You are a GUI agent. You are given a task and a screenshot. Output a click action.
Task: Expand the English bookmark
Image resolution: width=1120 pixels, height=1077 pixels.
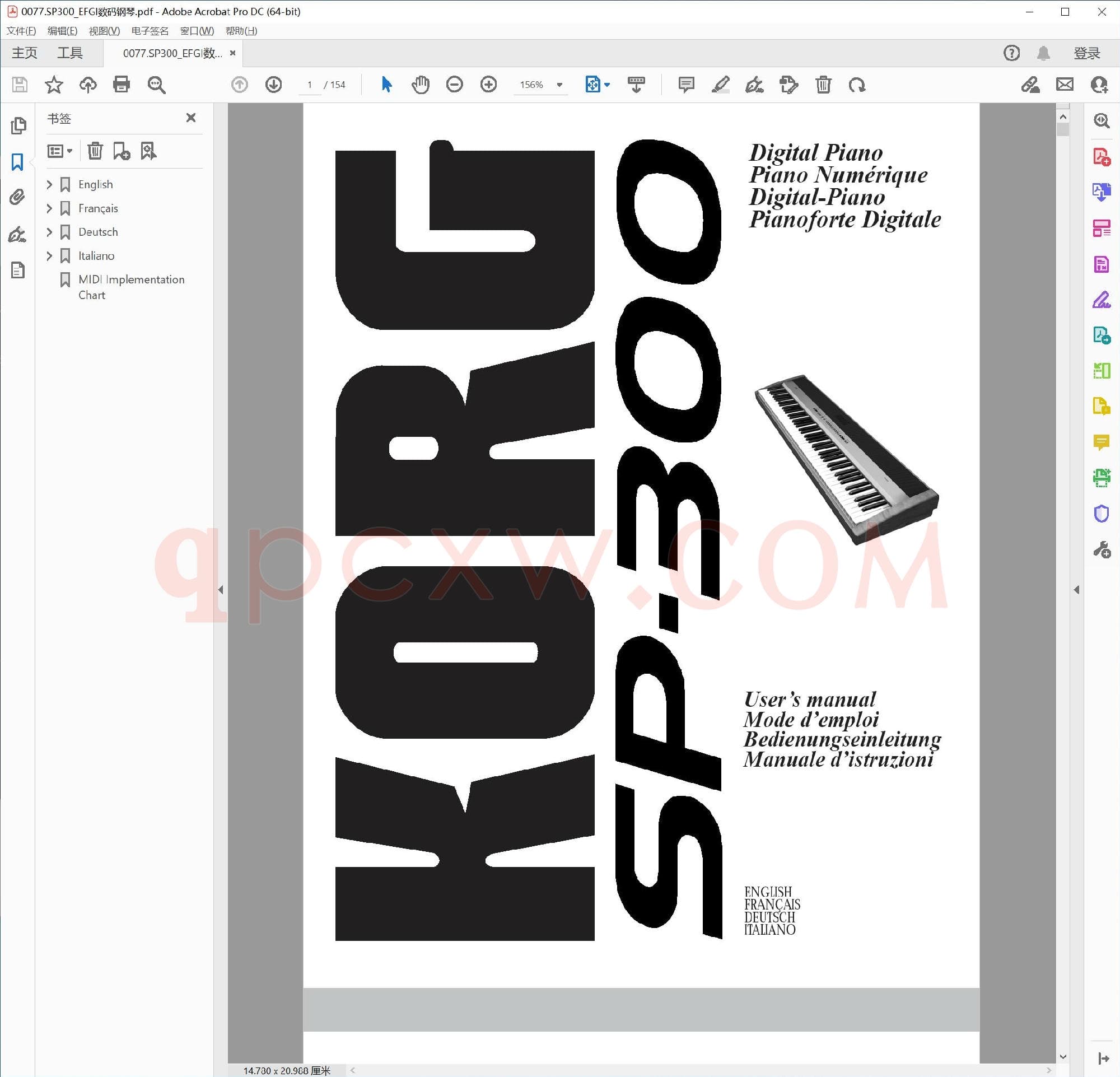pos(49,185)
